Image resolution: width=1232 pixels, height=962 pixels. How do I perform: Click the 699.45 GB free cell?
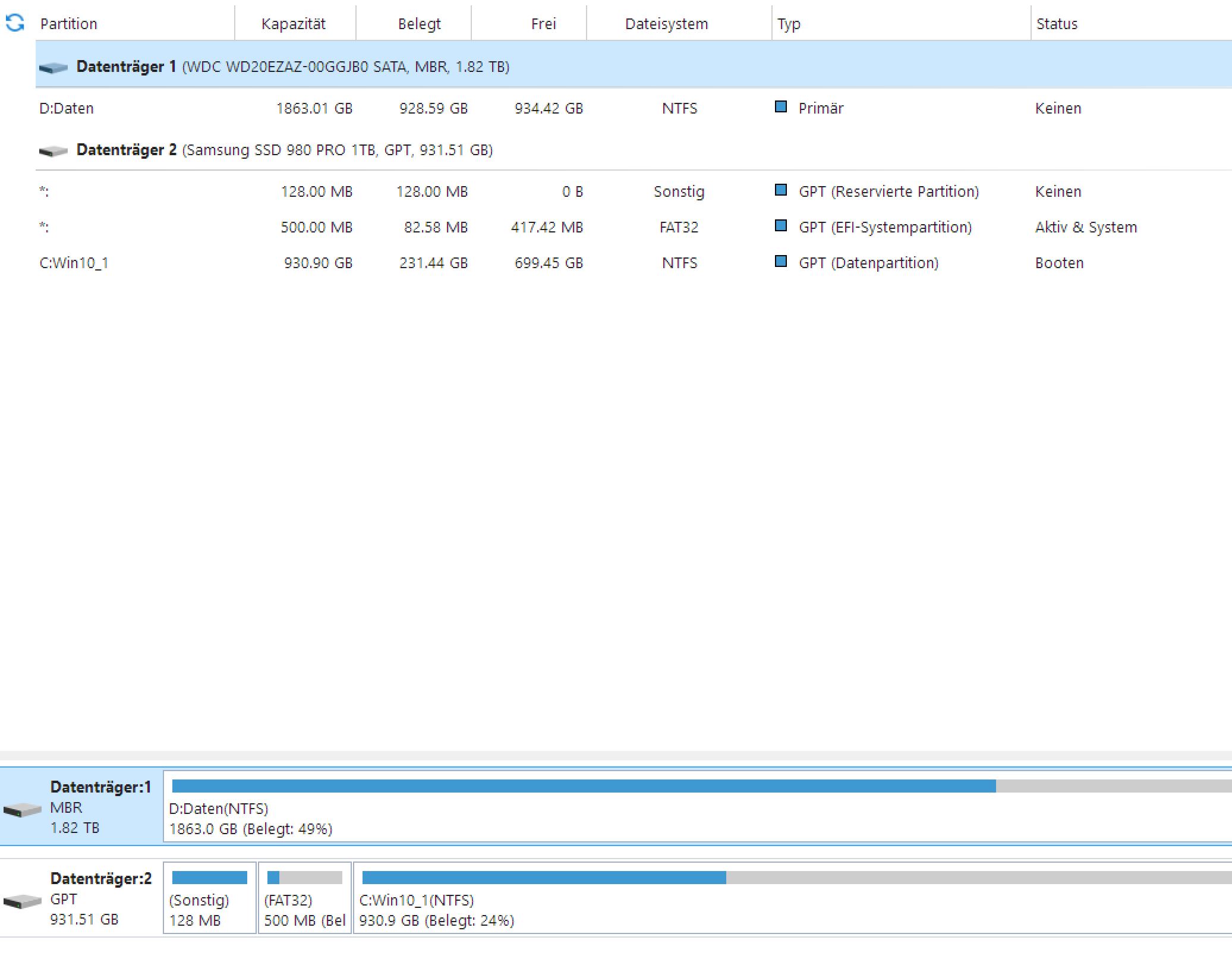(549, 263)
